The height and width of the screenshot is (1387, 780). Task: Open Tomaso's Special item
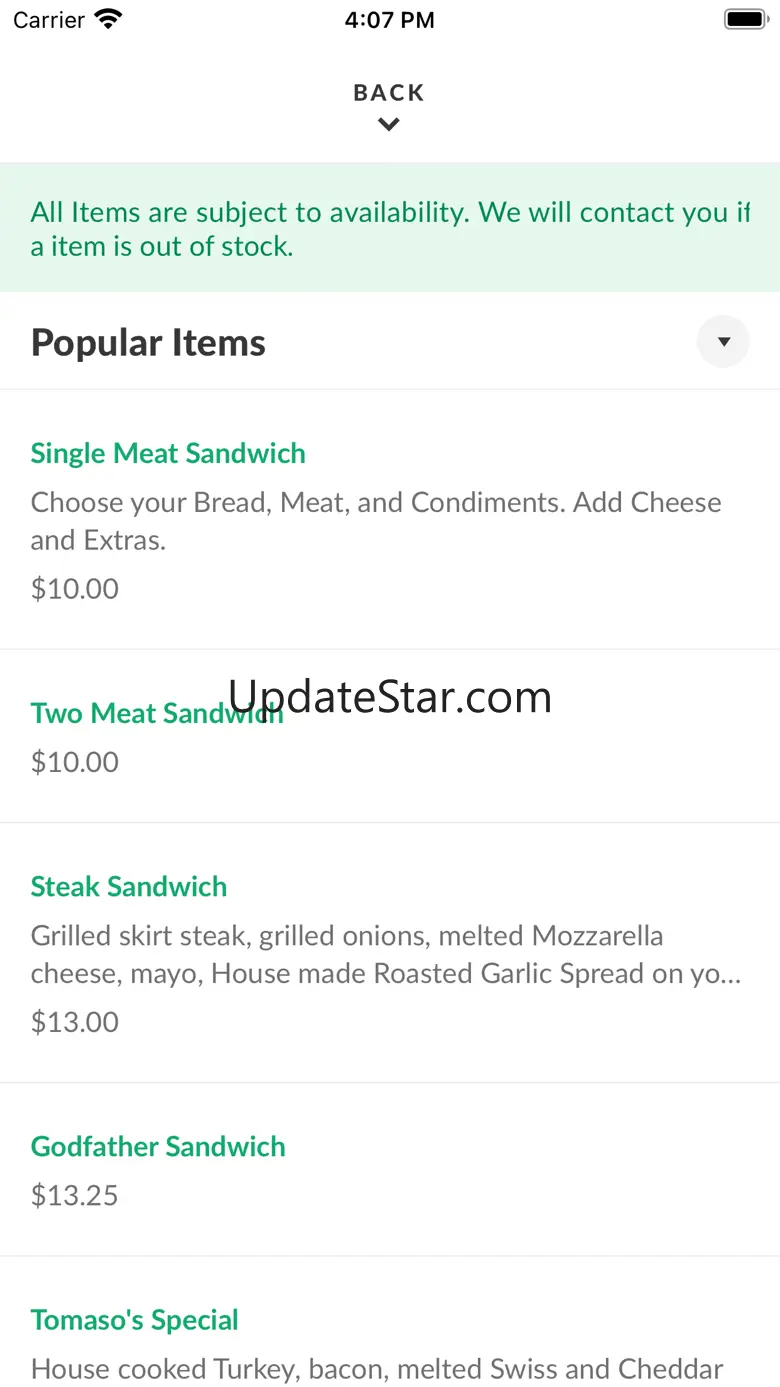135,1320
